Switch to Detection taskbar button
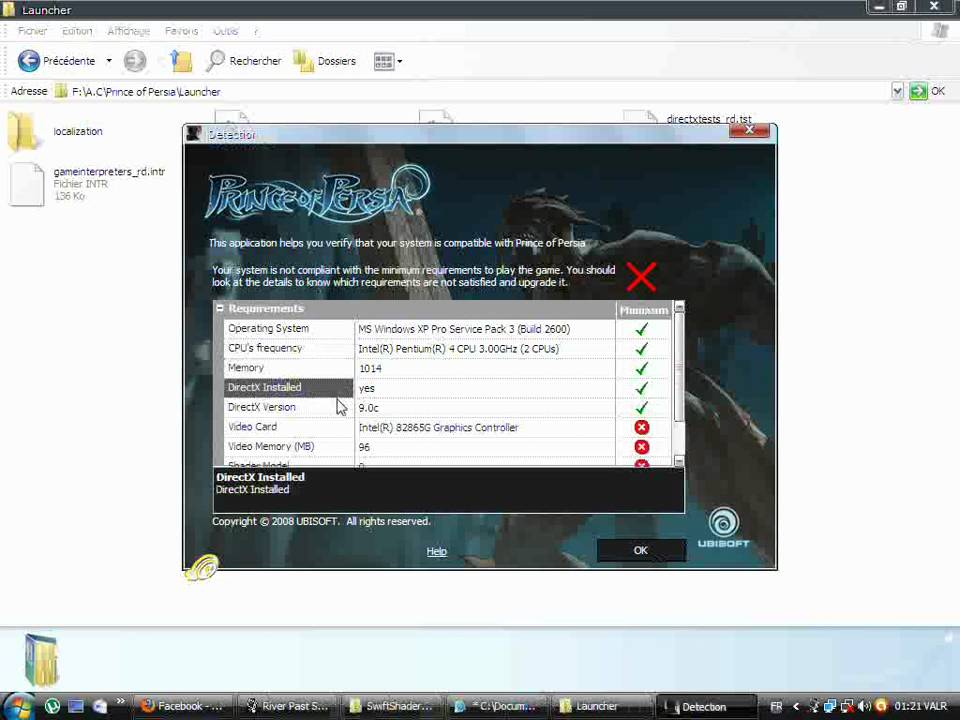The width and height of the screenshot is (960, 720). click(x=706, y=707)
